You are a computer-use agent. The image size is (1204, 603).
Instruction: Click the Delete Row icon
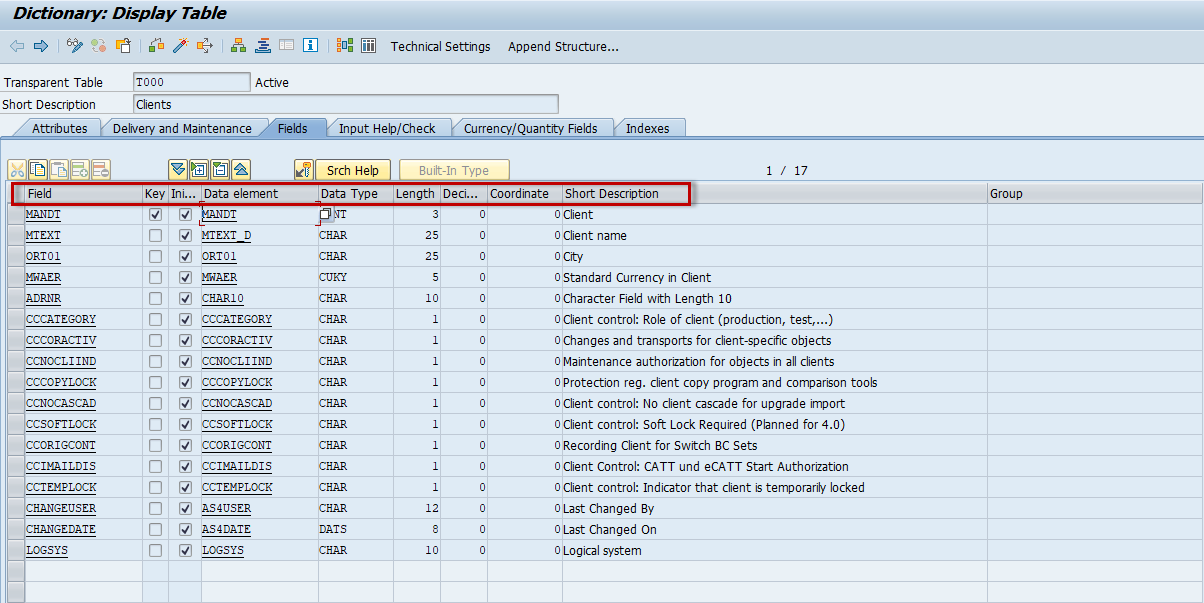click(x=100, y=169)
